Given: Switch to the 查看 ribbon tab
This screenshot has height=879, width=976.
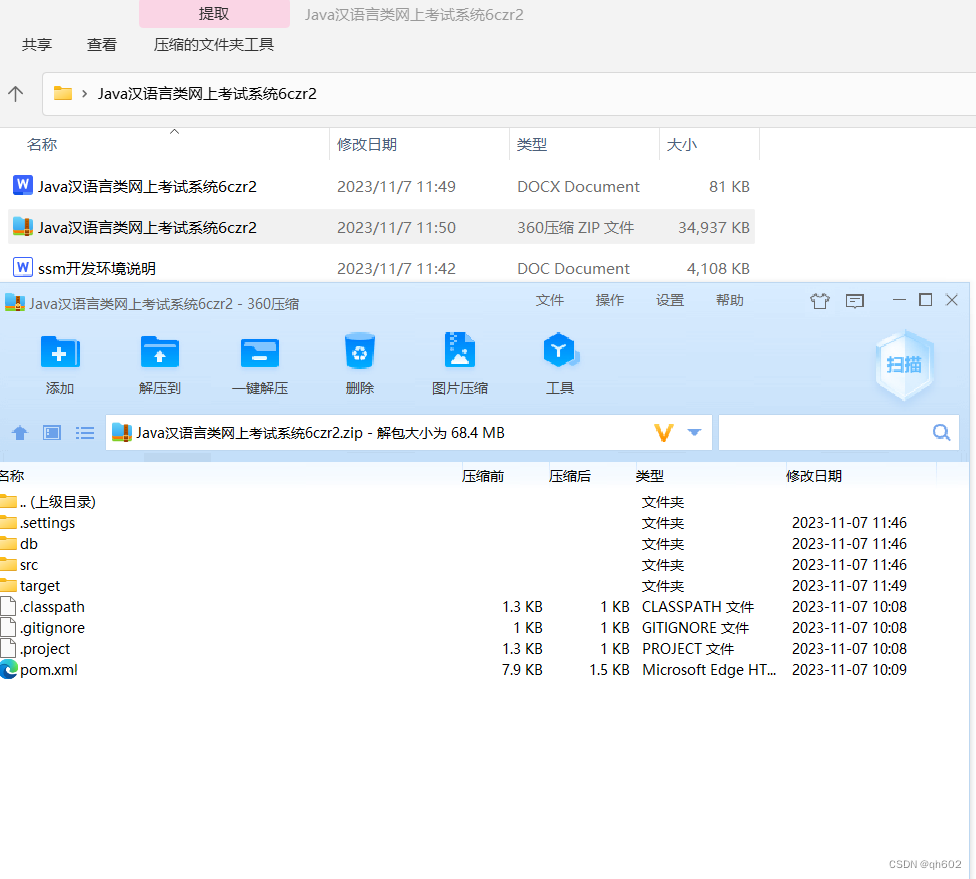Looking at the screenshot, I should coord(101,44).
